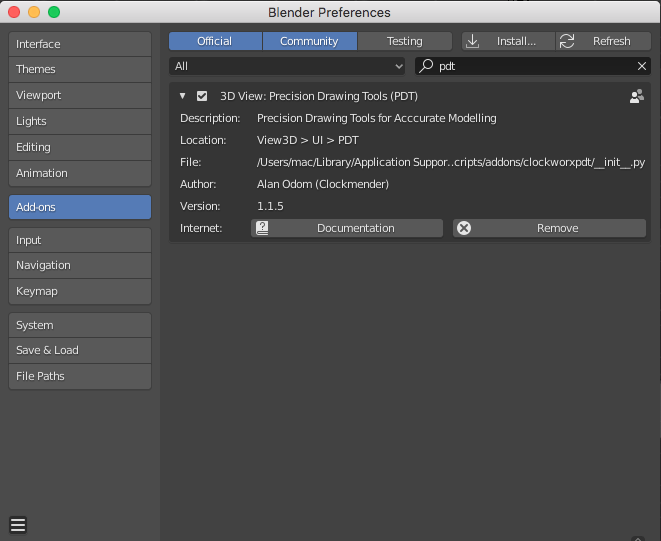Open the All category dropdown
661x541 pixels.
289,66
